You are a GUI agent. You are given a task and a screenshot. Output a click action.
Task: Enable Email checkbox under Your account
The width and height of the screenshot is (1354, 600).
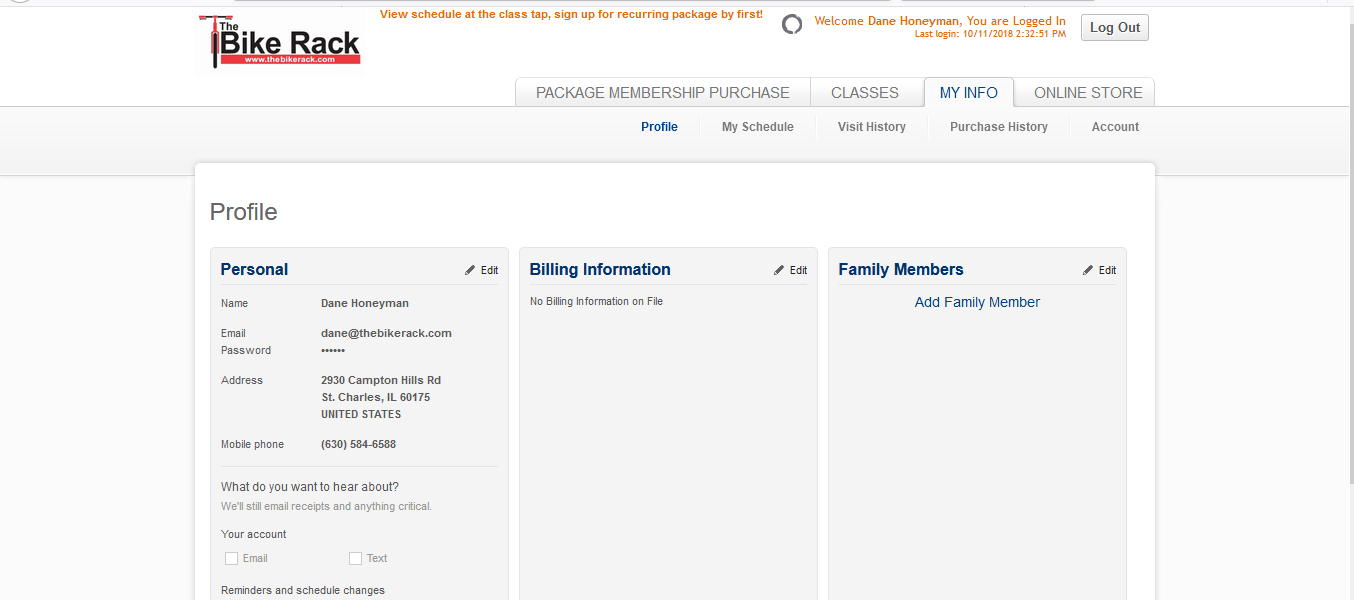232,558
